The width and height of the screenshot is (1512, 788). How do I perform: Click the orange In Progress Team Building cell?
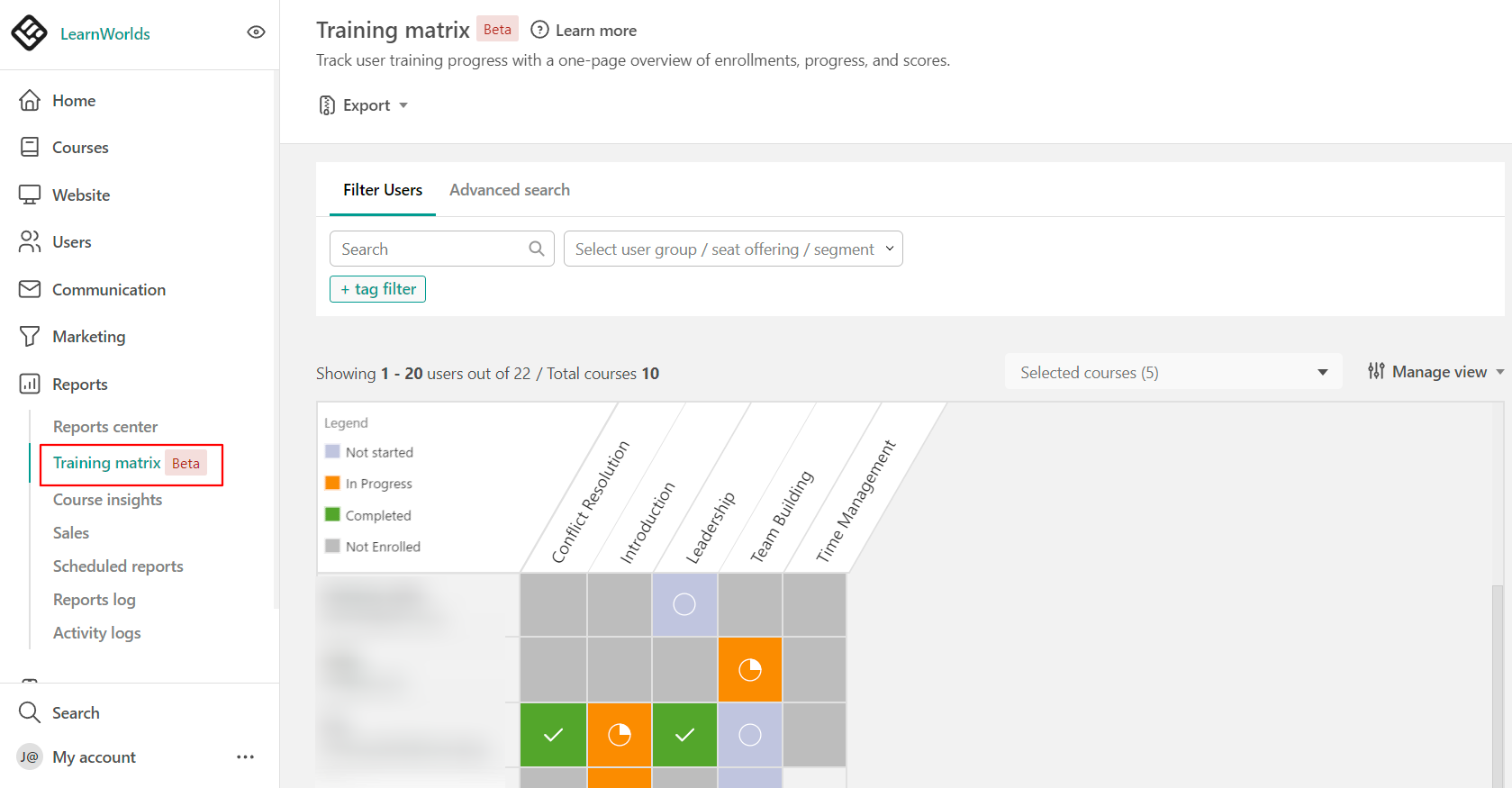pos(749,670)
